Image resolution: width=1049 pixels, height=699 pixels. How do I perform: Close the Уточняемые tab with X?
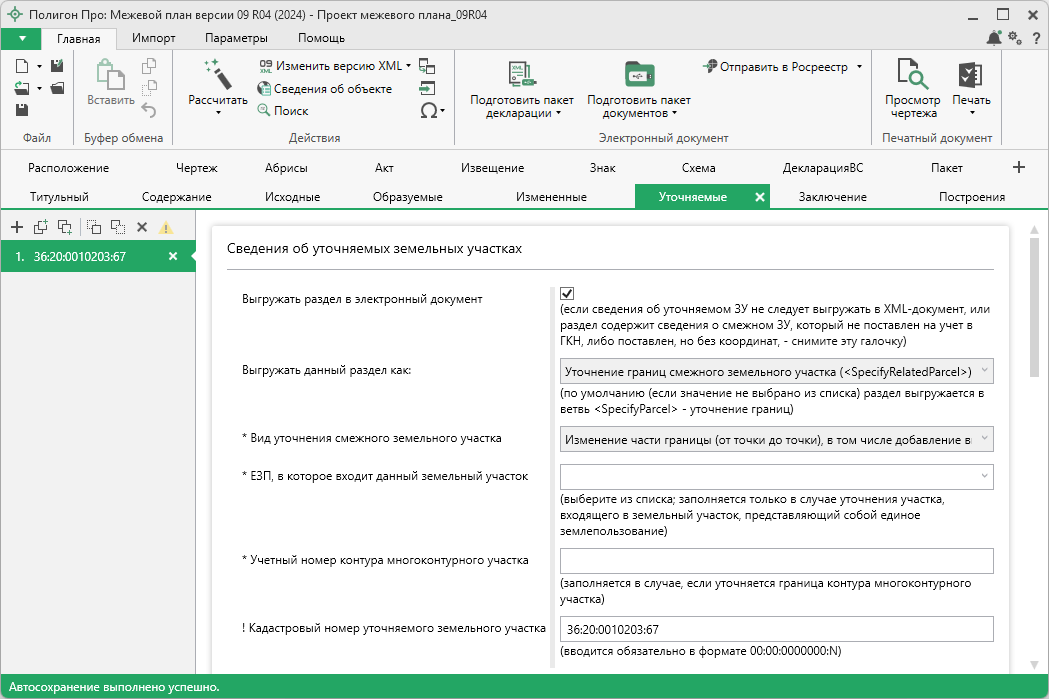tap(760, 197)
